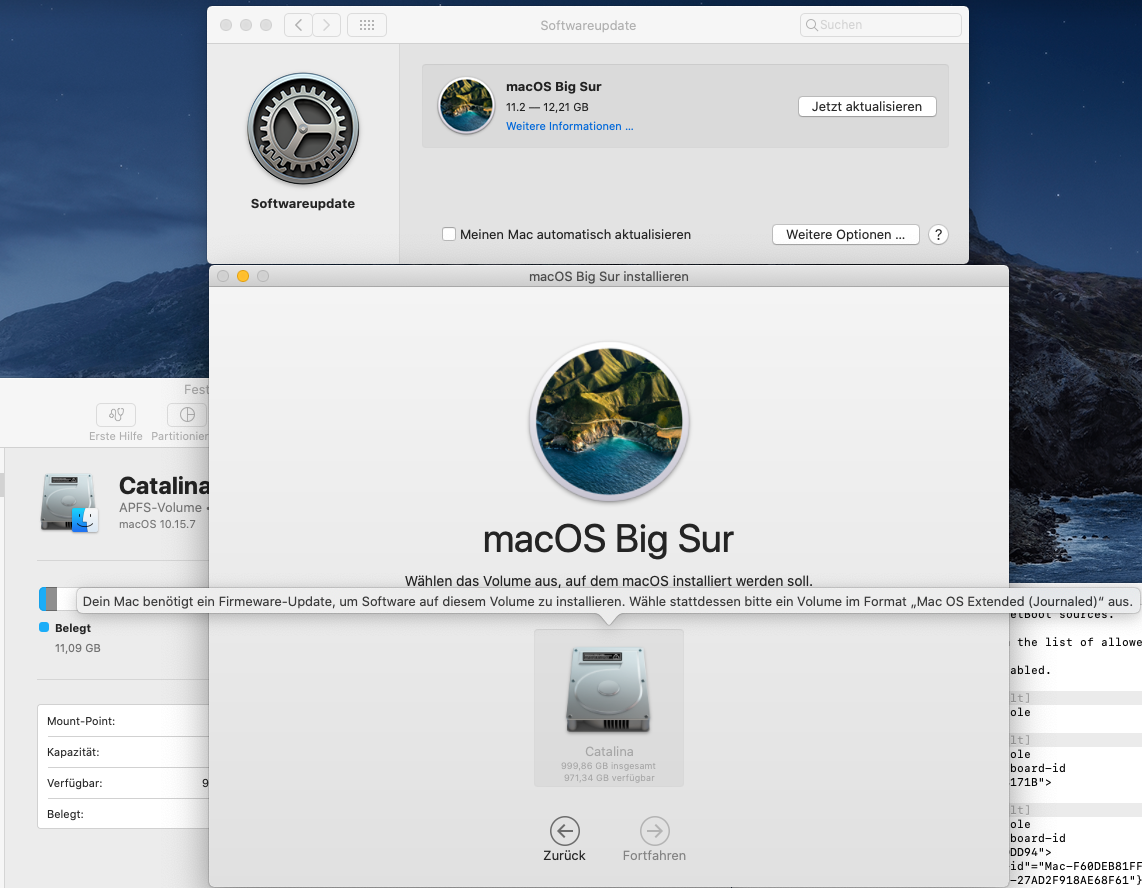Image resolution: width=1142 pixels, height=888 pixels.
Task: Click the '999,86 GB insgesamt' text
Action: (x=608, y=766)
